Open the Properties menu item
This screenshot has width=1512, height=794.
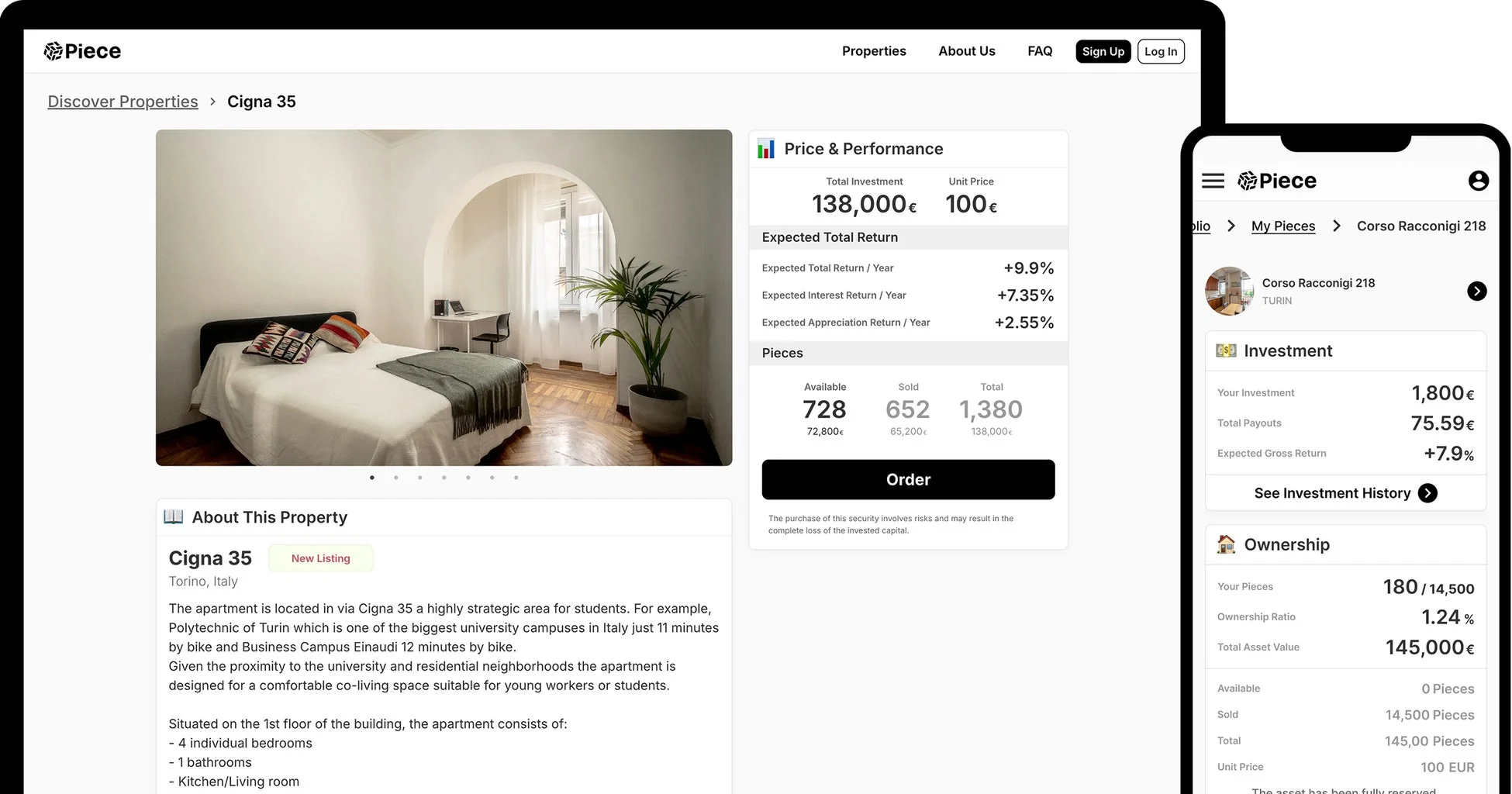click(874, 51)
